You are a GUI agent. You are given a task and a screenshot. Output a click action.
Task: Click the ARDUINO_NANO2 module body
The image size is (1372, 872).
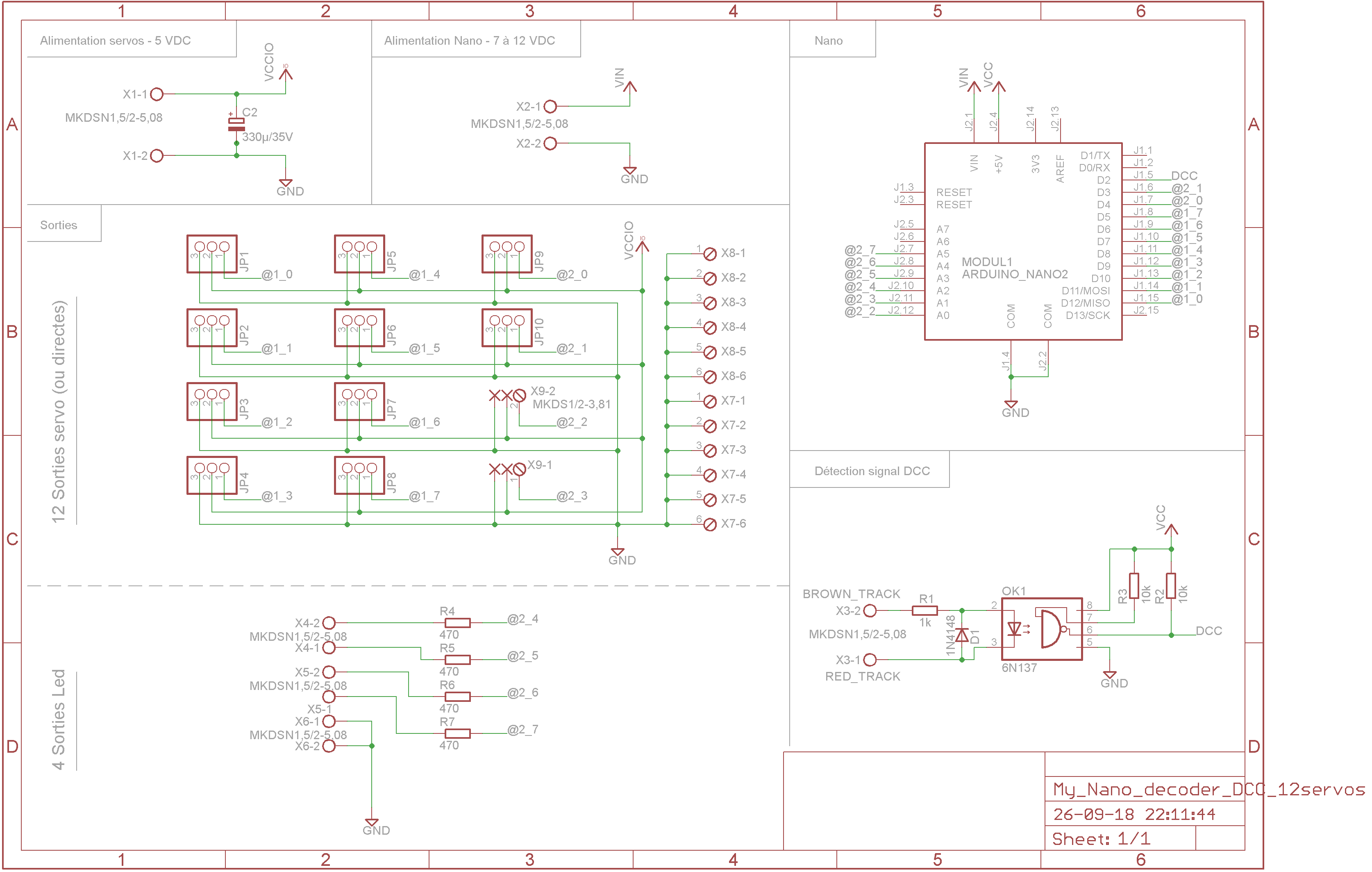pos(1023,241)
